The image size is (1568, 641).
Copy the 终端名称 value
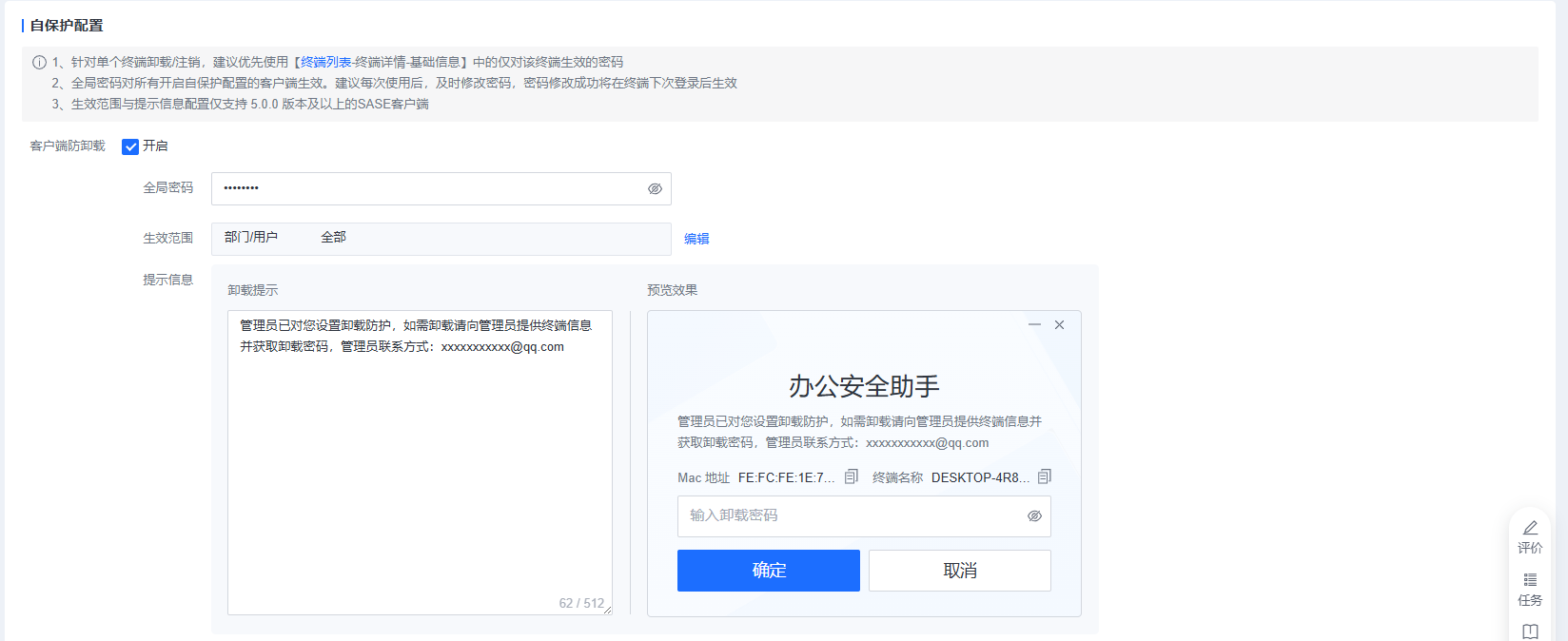coord(1045,476)
